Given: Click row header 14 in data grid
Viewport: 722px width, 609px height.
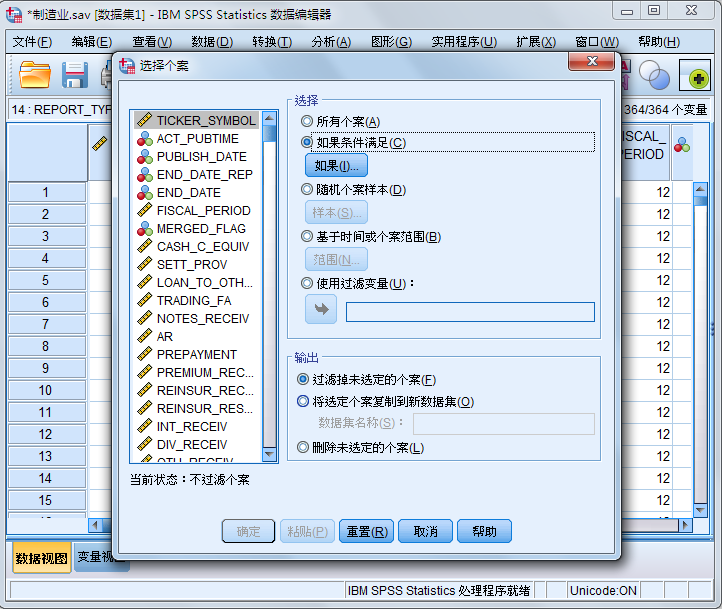Looking at the screenshot, I should click(x=47, y=478).
